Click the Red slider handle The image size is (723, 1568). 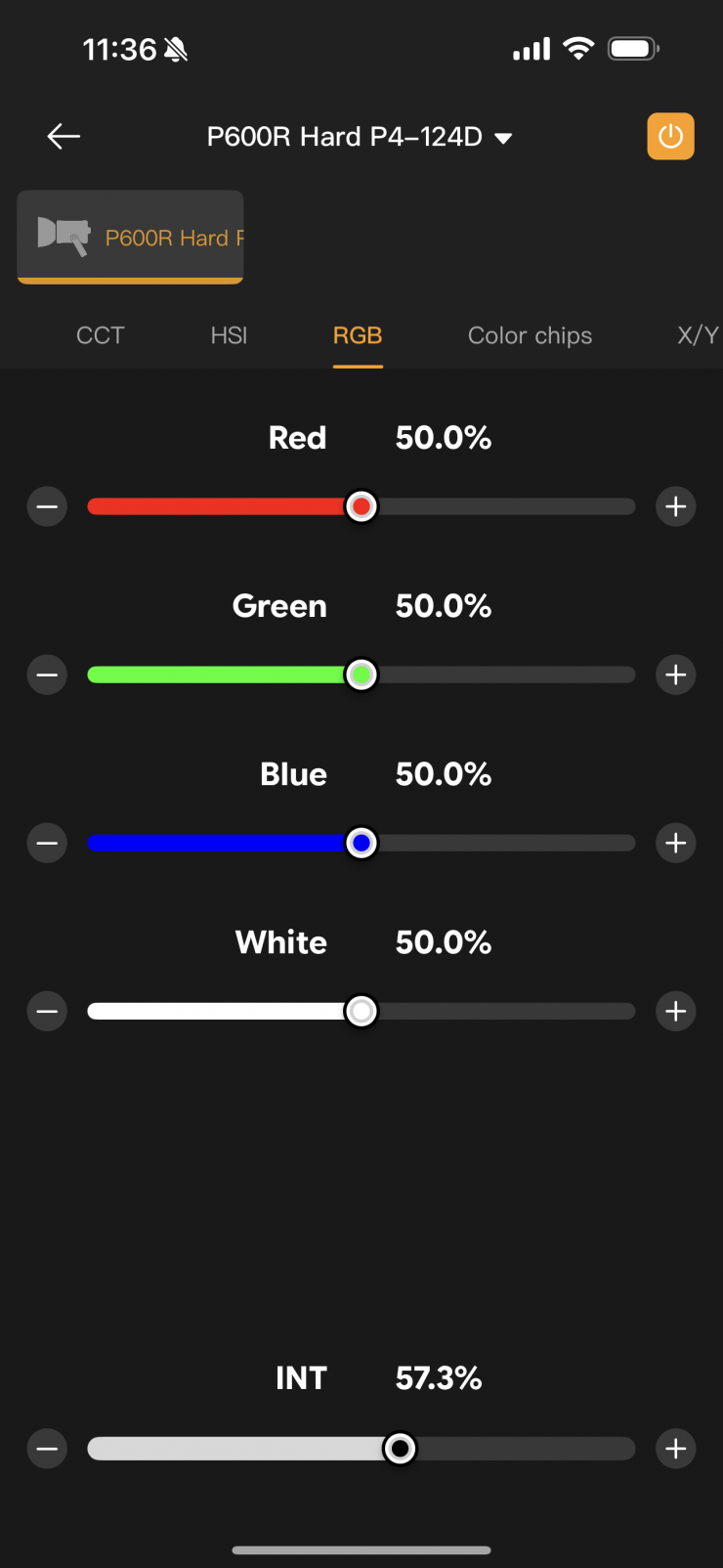(x=361, y=506)
